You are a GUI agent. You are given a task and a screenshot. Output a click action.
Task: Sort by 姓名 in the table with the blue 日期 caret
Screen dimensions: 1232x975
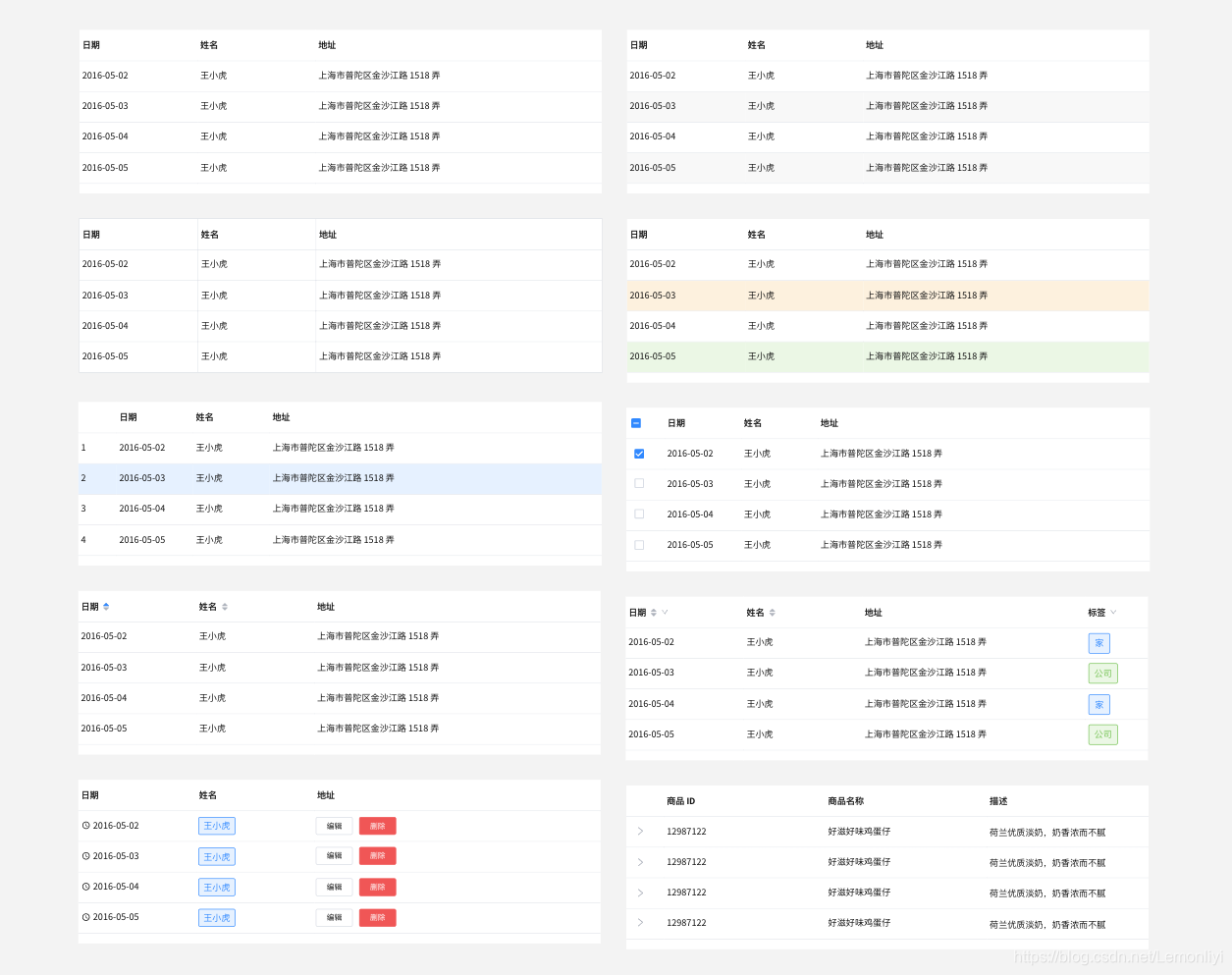[x=225, y=607]
